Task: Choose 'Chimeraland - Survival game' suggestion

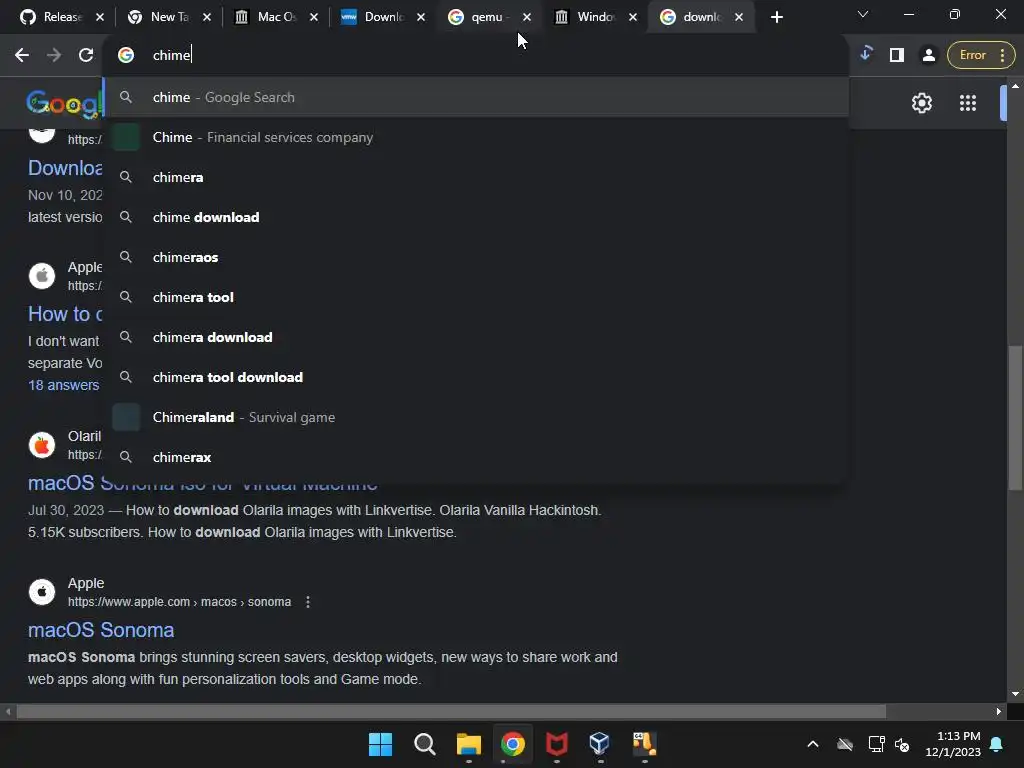Action: 477,417
